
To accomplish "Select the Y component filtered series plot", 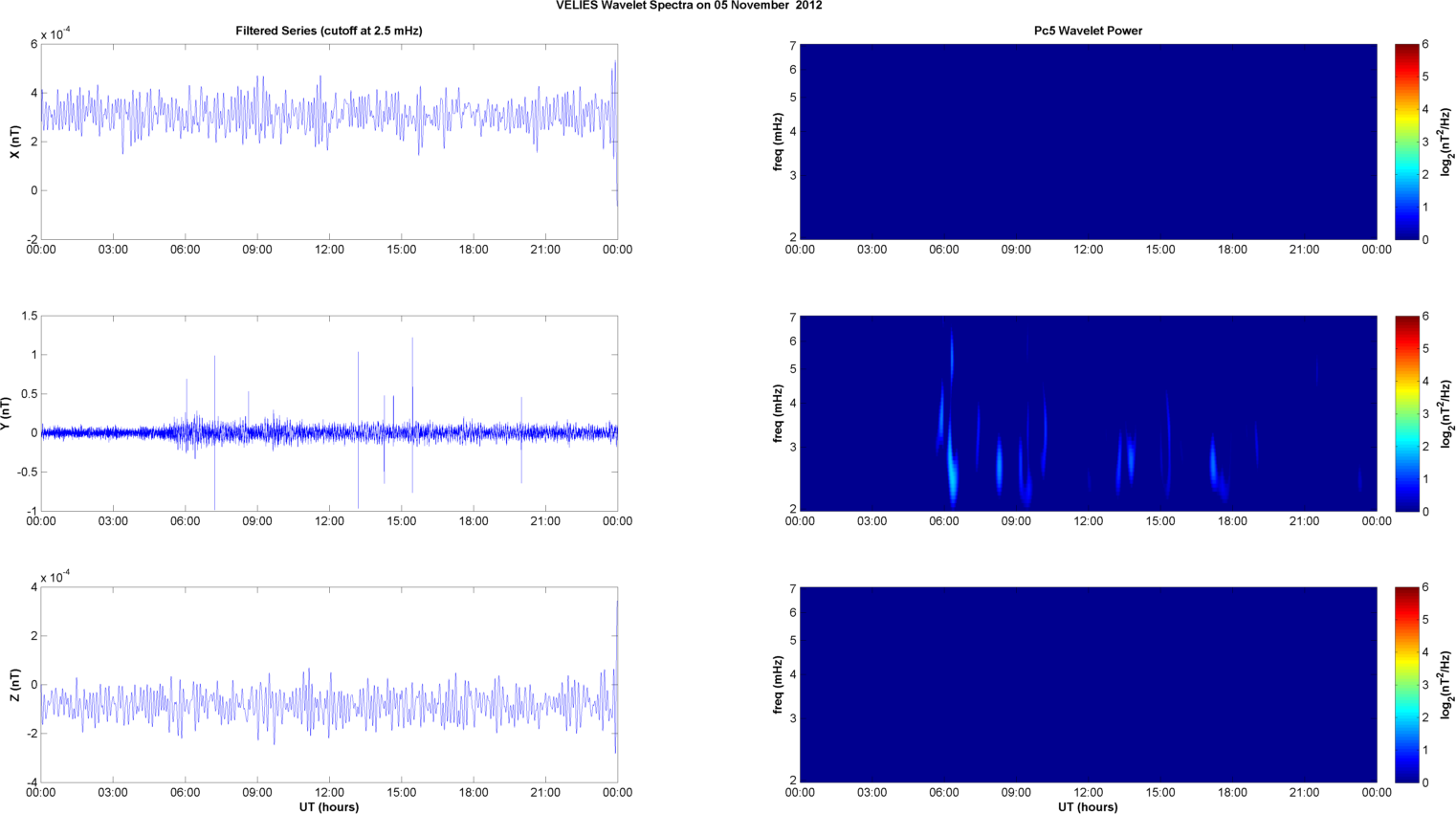I will pos(329,413).
